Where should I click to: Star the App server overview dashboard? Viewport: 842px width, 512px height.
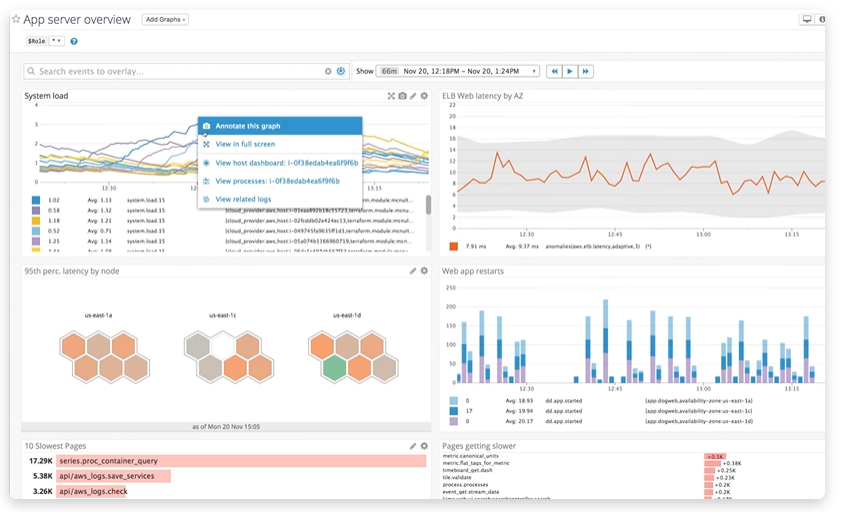coord(15,20)
